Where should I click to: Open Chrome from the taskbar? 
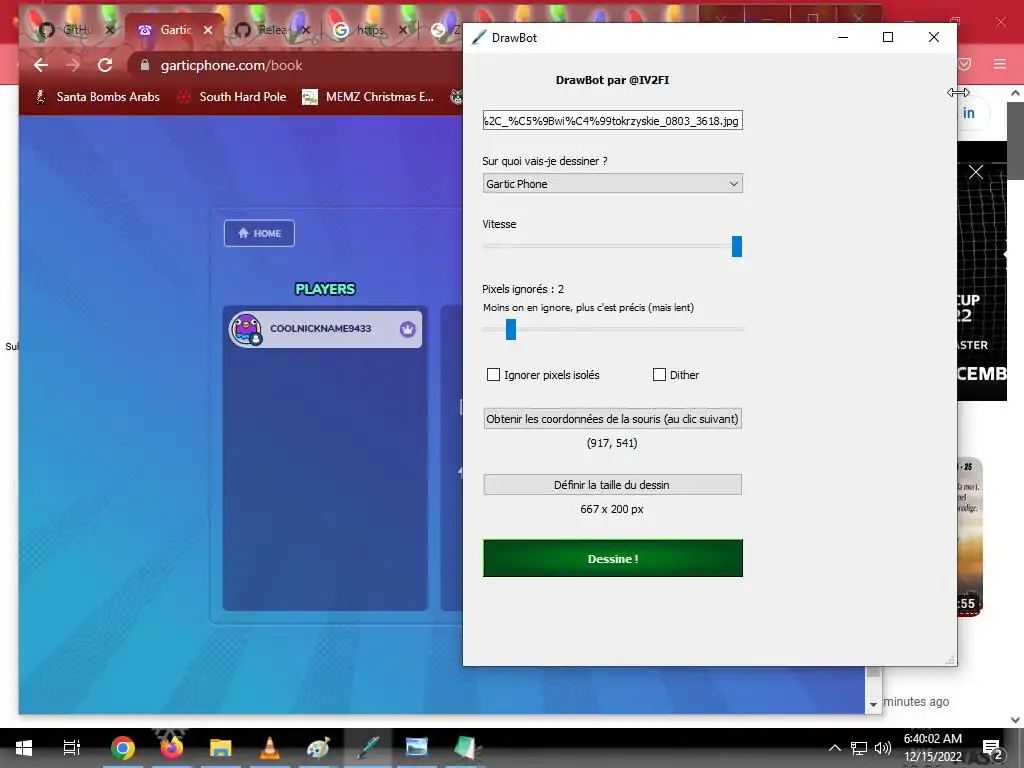pyautogui.click(x=122, y=748)
